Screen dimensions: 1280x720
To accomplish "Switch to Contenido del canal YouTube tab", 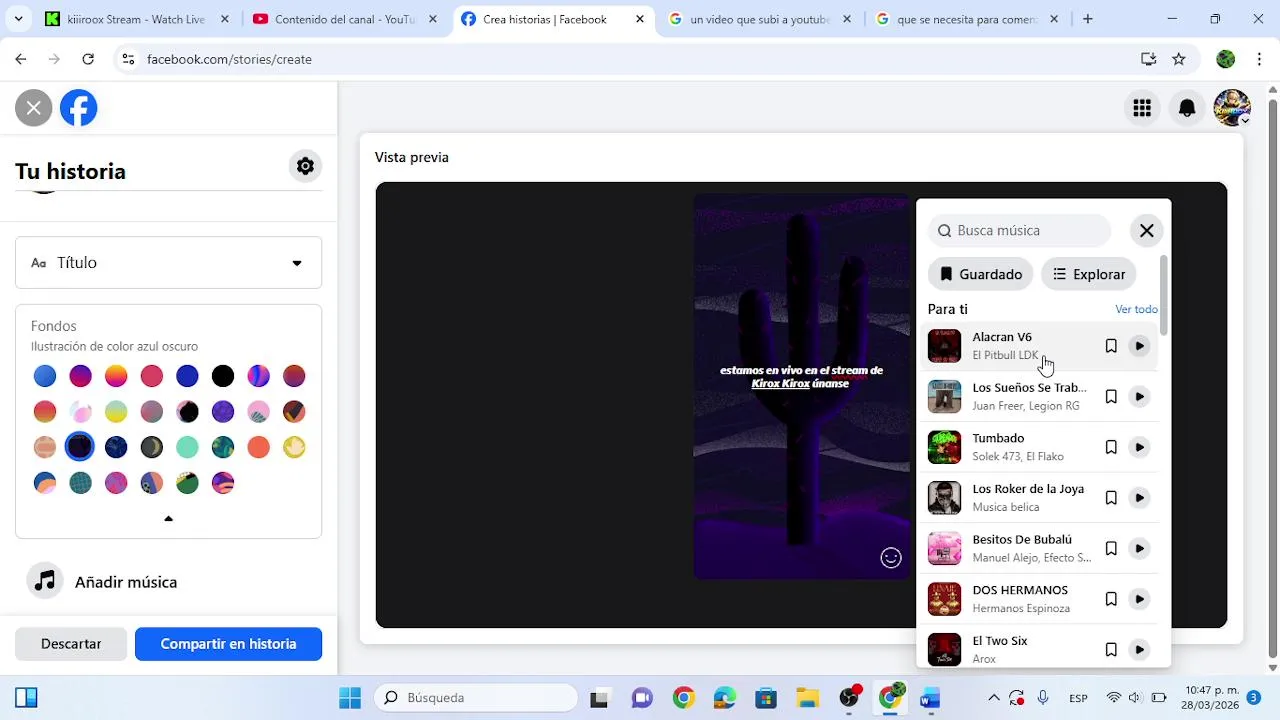I will (343, 19).
